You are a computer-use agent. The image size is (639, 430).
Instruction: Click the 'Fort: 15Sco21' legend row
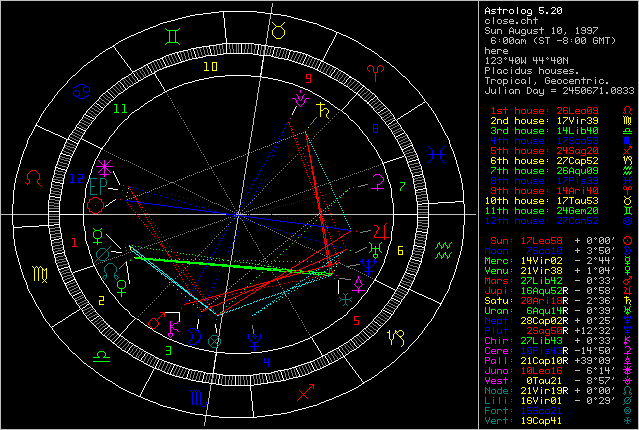coord(559,411)
